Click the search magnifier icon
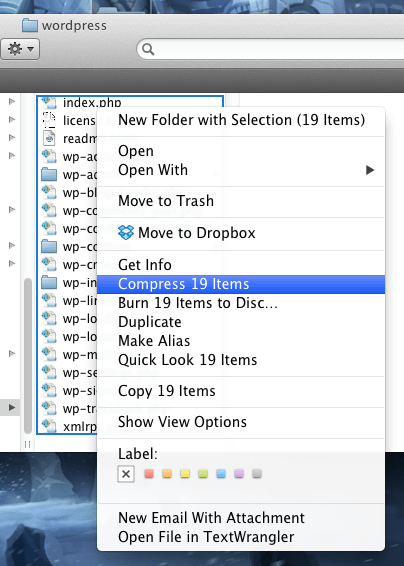The width and height of the screenshot is (404, 566). (x=148, y=49)
